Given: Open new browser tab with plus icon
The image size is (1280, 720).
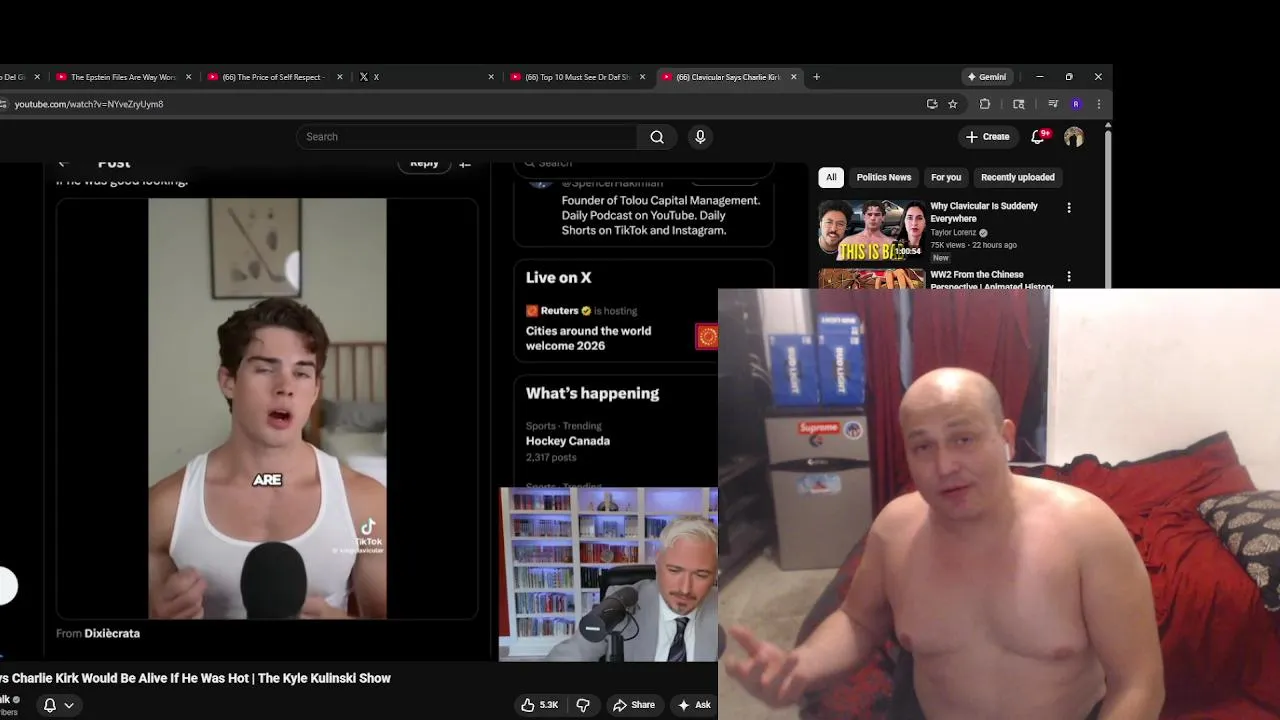Looking at the screenshot, I should 816,77.
